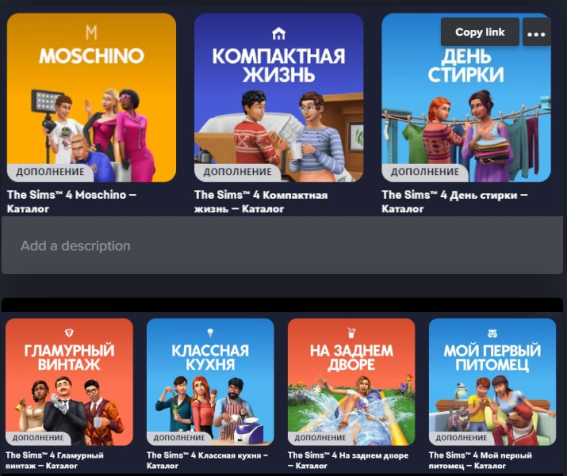Image resolution: width=567 pixels, height=476 pixels.
Task: Open the Компактная жизнь cover image
Action: (x=278, y=98)
